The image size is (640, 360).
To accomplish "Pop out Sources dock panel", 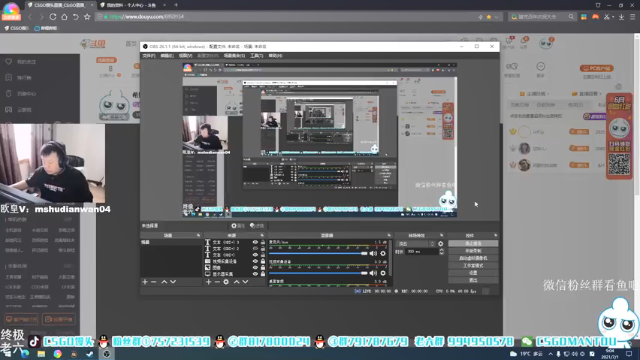I will (262, 236).
